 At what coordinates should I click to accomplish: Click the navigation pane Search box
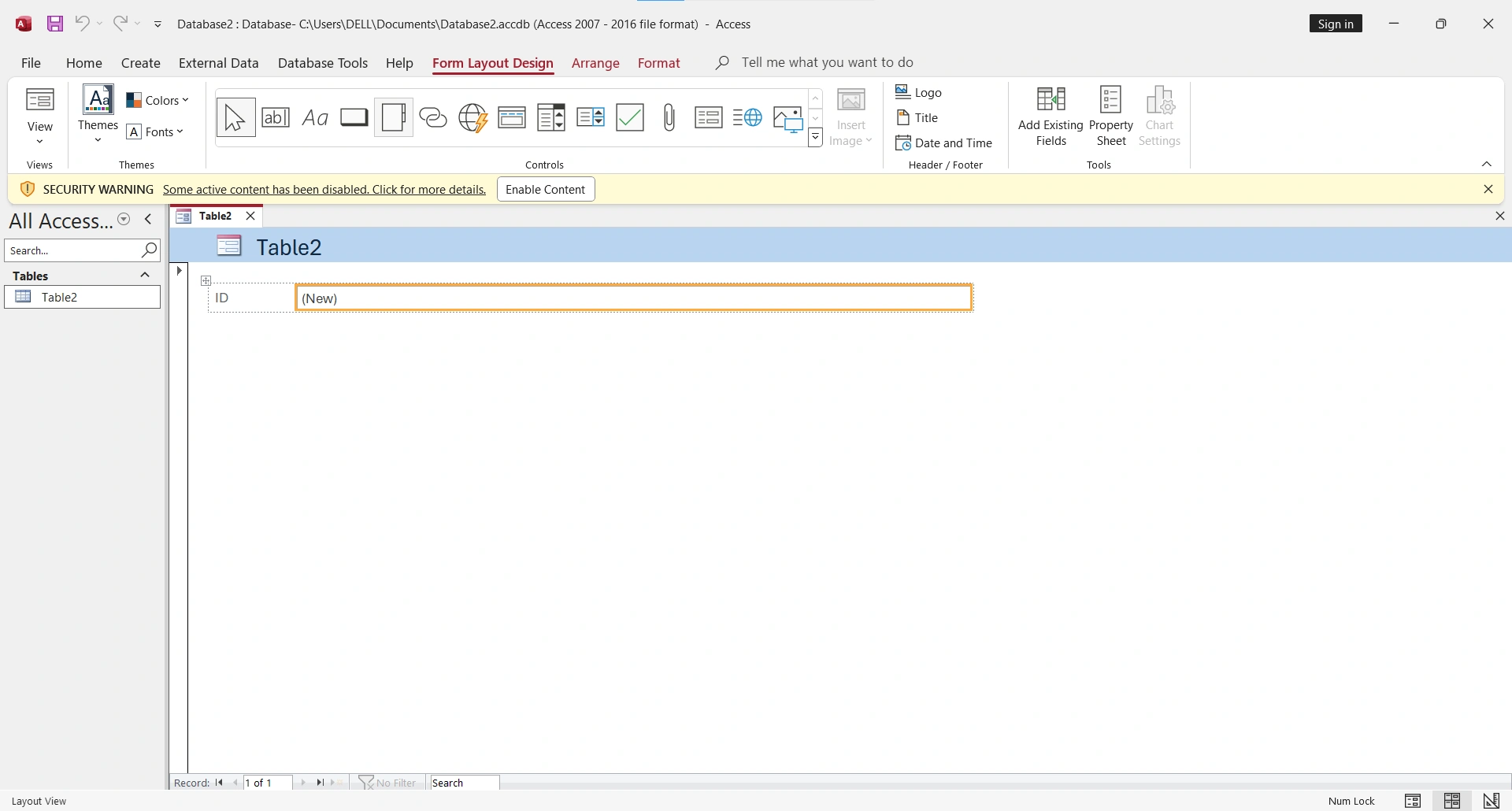point(72,250)
